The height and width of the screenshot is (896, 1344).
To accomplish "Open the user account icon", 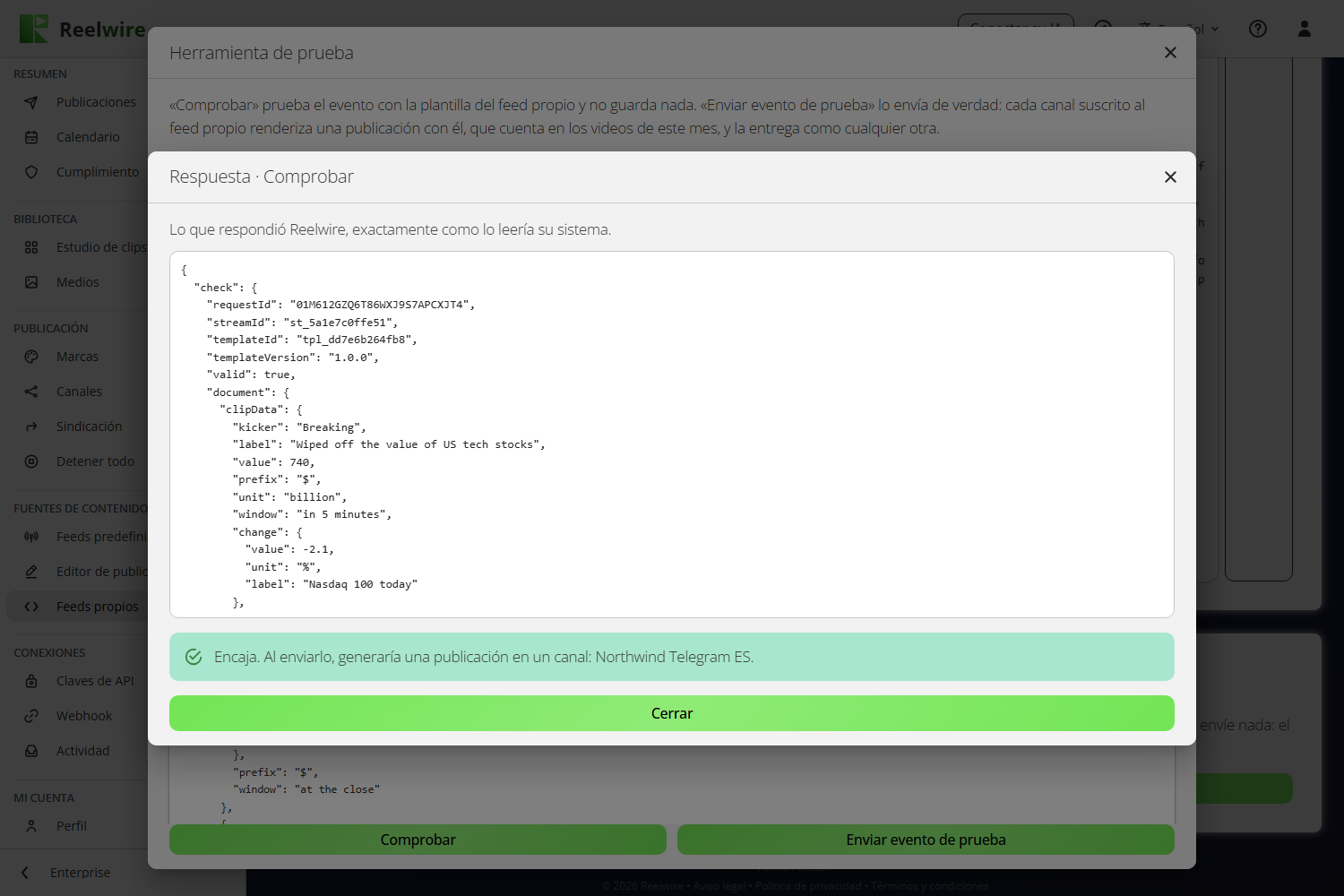I will pos(1305,29).
